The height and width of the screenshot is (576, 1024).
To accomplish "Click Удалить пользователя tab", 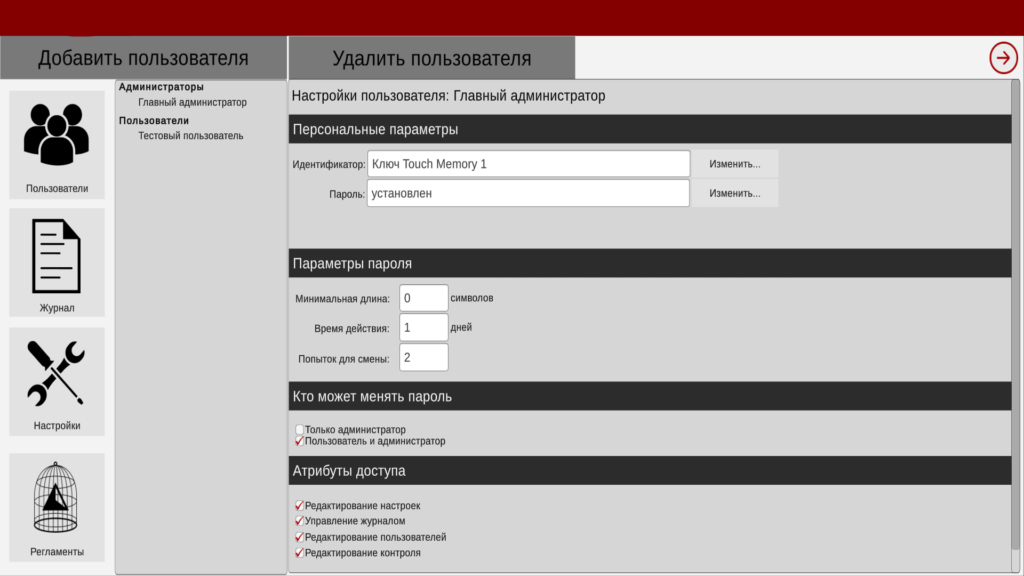I will click(x=431, y=58).
